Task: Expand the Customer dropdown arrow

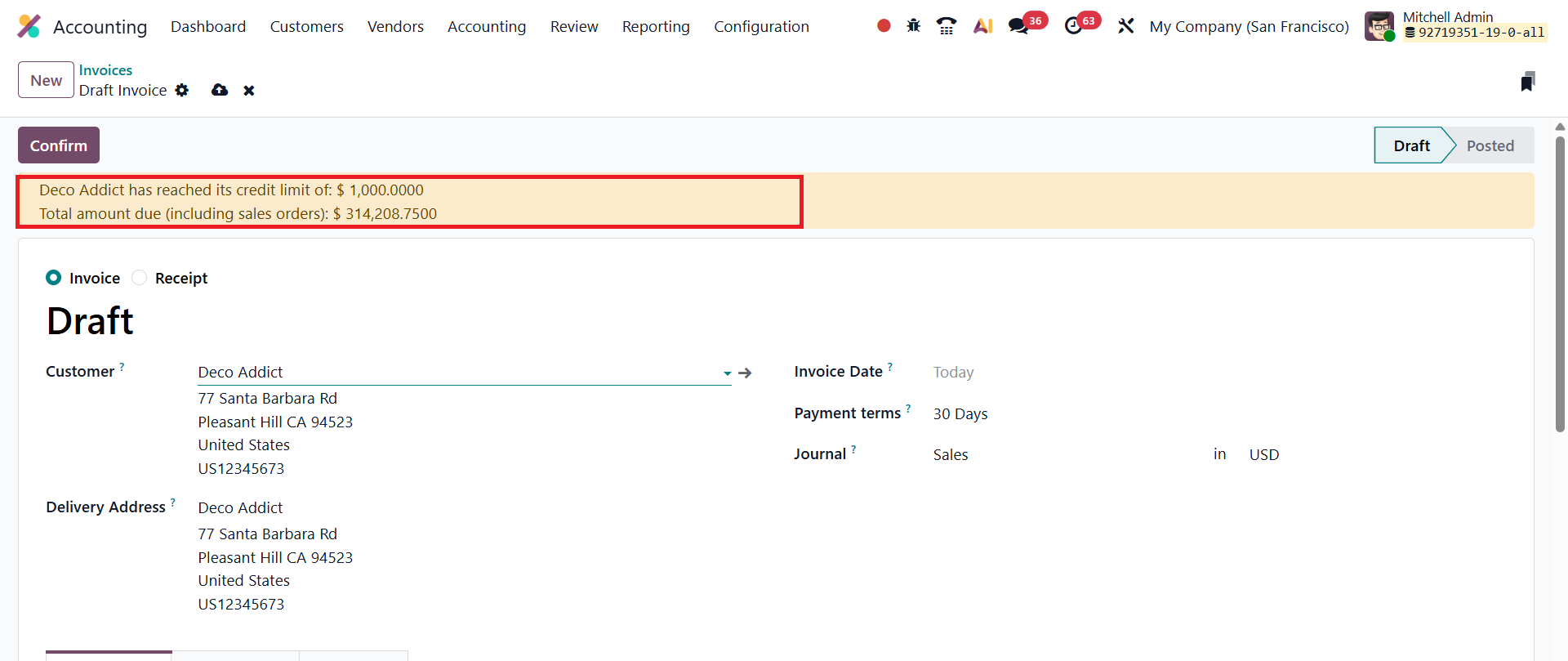Action: pos(727,373)
